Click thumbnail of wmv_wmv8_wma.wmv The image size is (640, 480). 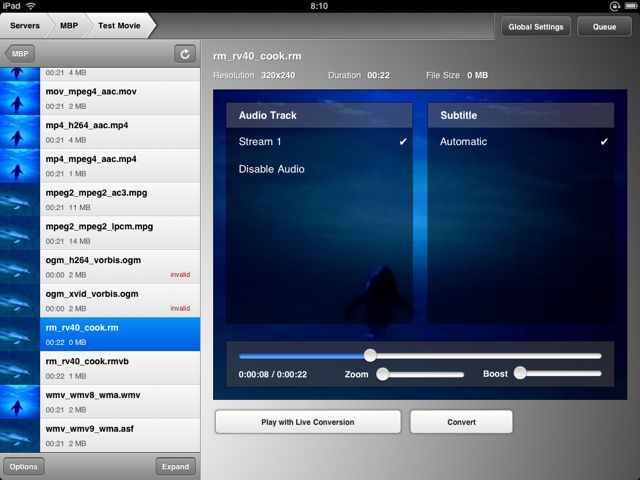pos(20,402)
